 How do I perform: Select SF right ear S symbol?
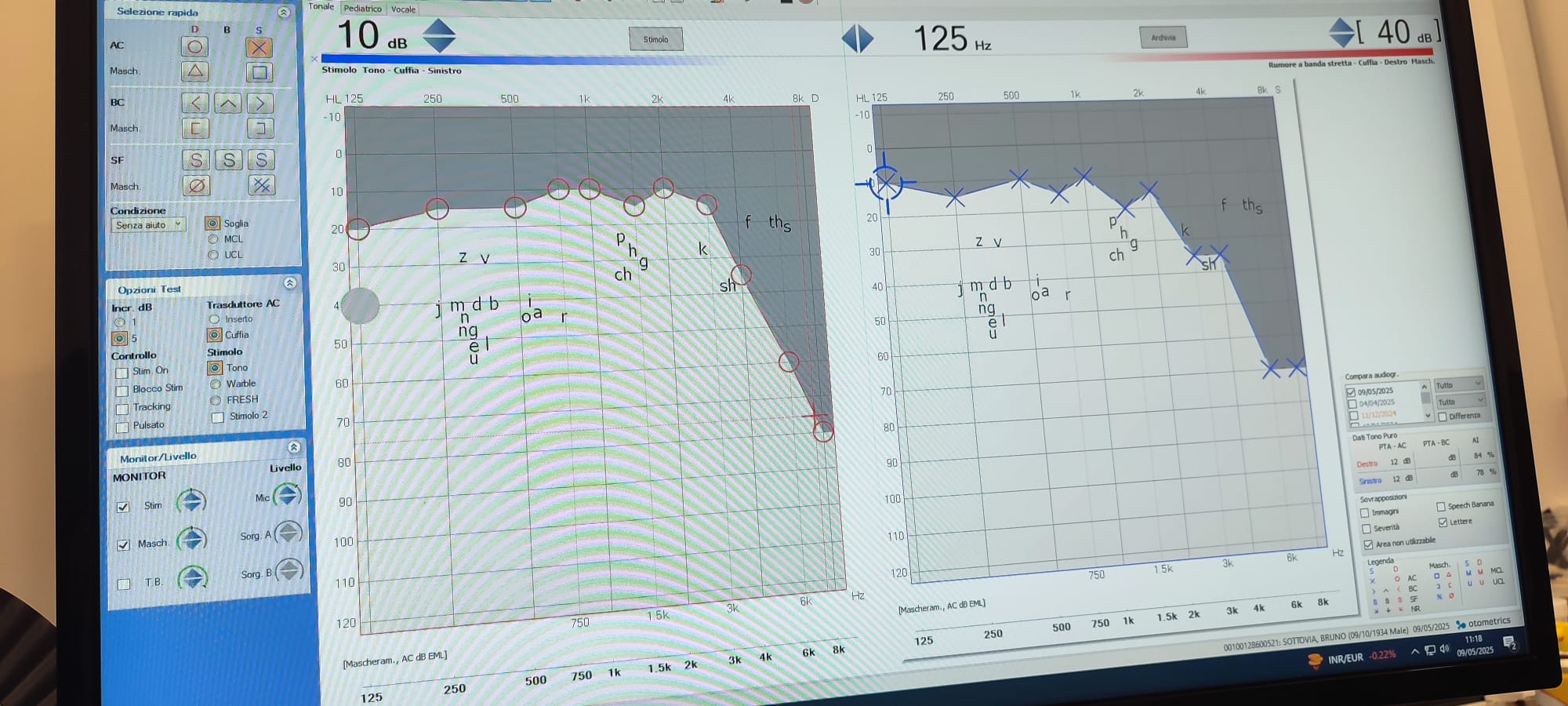(x=196, y=160)
